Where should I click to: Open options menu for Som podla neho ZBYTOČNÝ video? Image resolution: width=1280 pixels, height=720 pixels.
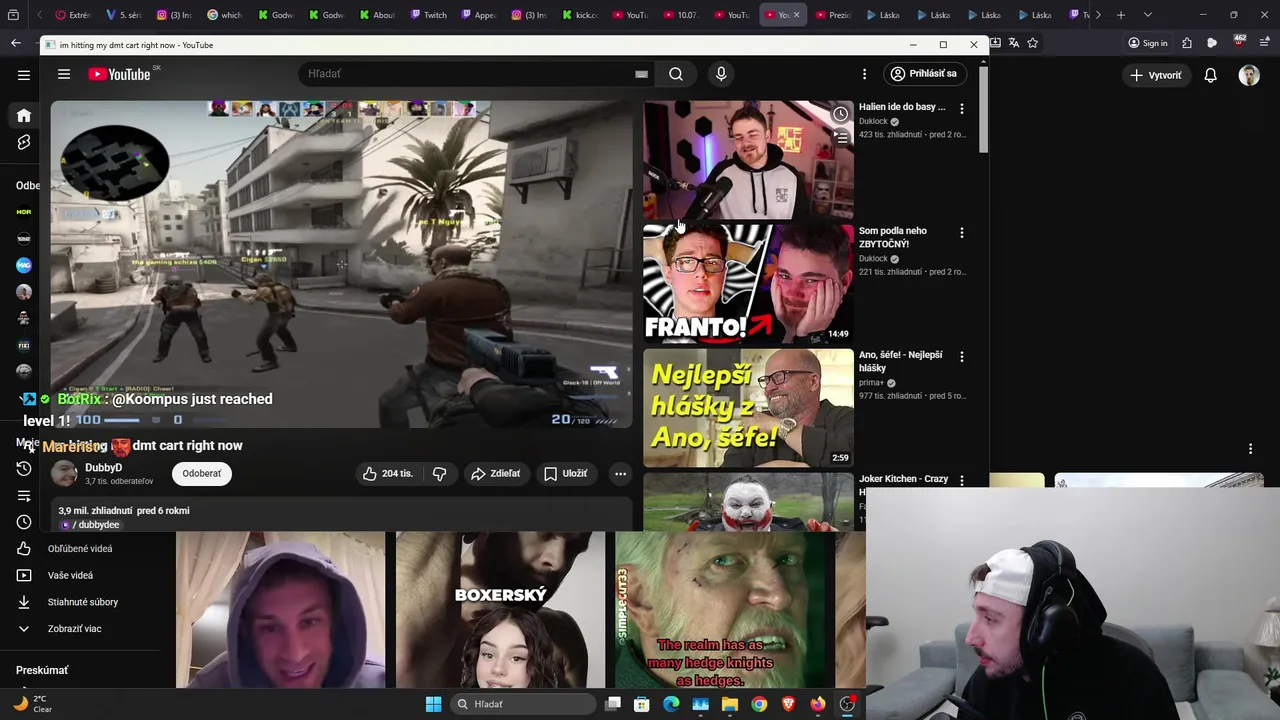[962, 232]
